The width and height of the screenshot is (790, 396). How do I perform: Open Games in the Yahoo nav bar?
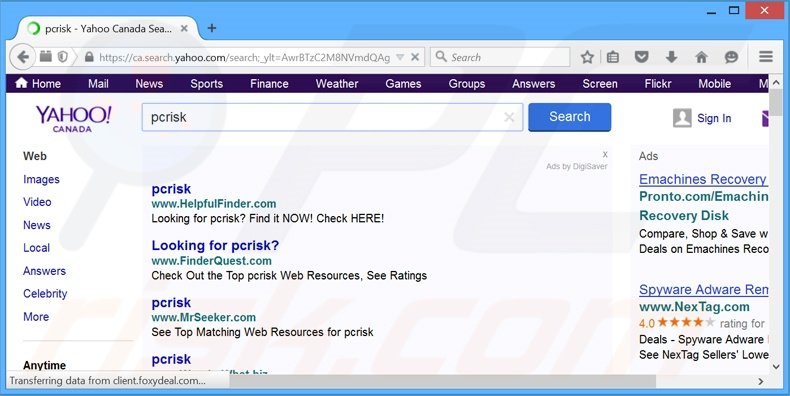click(403, 84)
